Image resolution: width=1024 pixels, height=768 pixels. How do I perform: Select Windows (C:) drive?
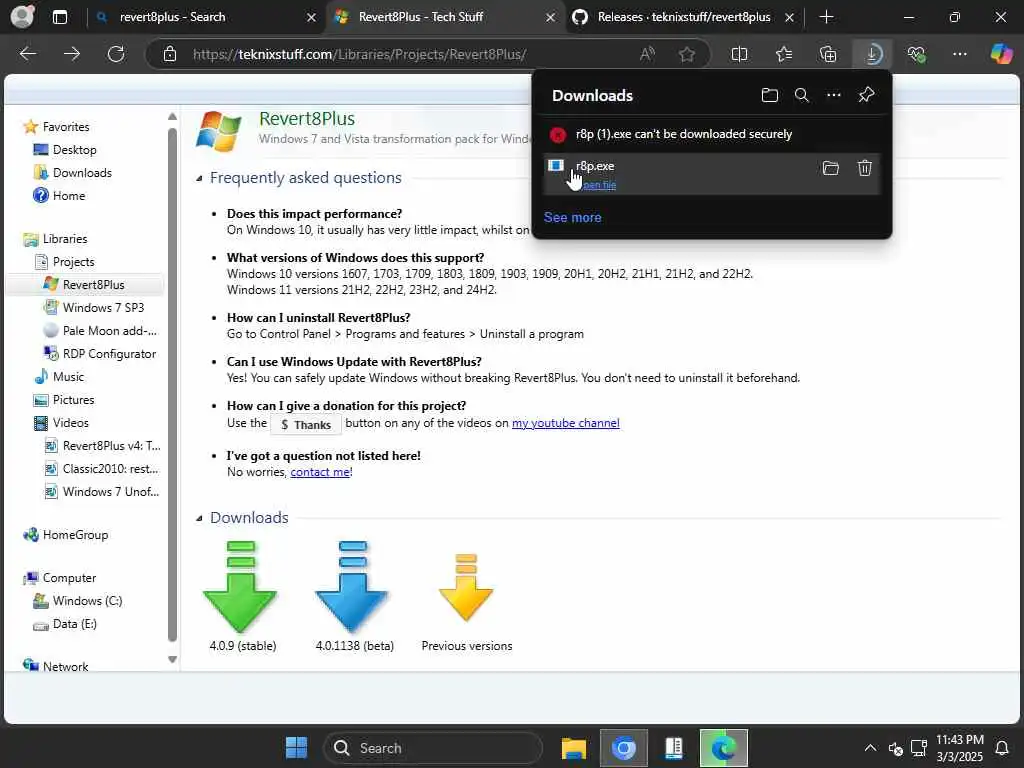(87, 601)
